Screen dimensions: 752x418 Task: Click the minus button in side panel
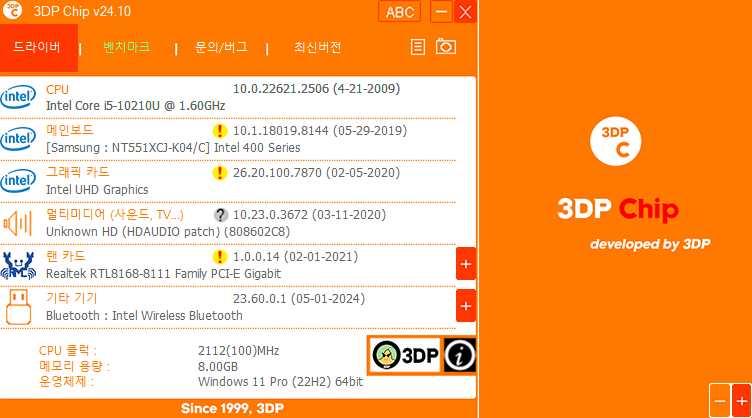720,401
